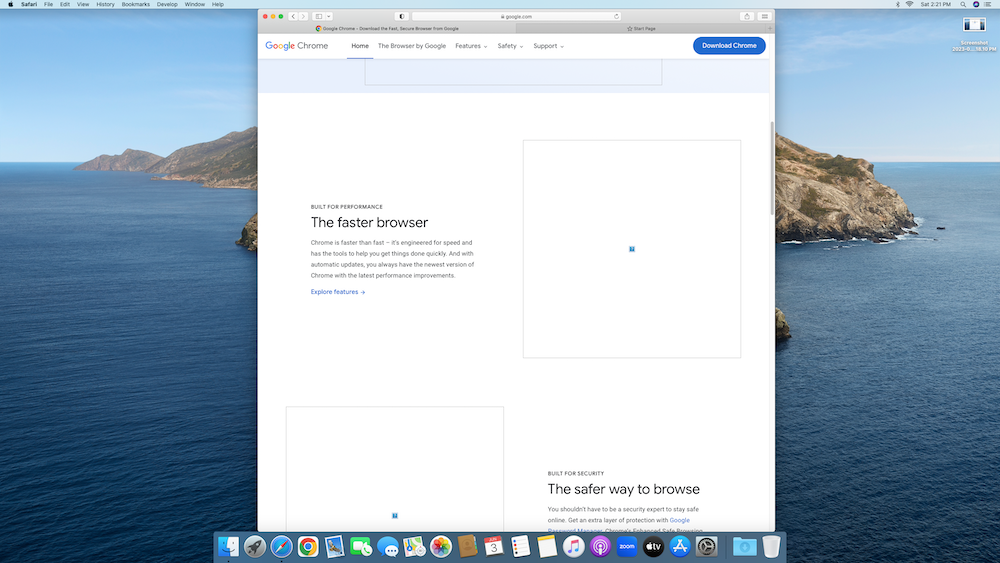Select the Screenshot file on the desktop
Screen dimensions: 1000x563
coord(974,34)
